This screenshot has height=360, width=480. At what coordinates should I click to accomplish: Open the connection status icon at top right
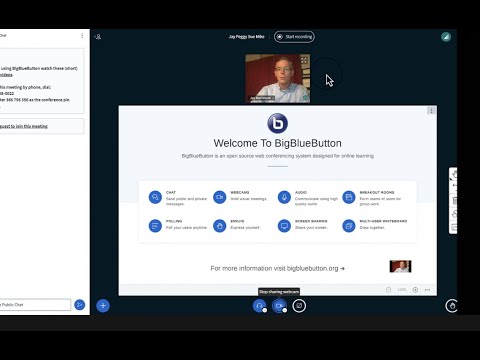(x=446, y=37)
